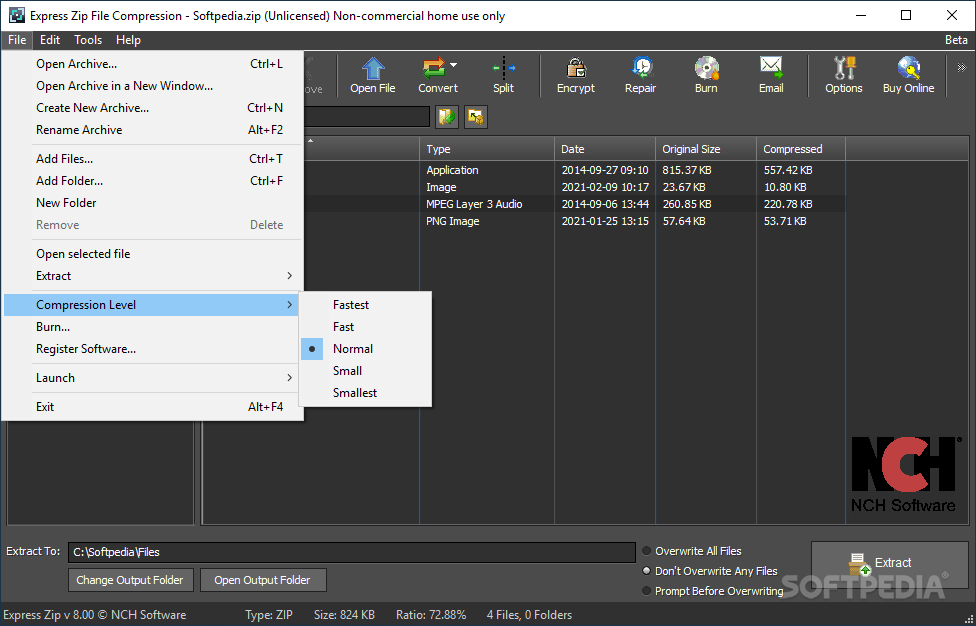Click the green-arrow folder icon beside the path field
Viewport: 976px width, 626px height.
pos(447,116)
